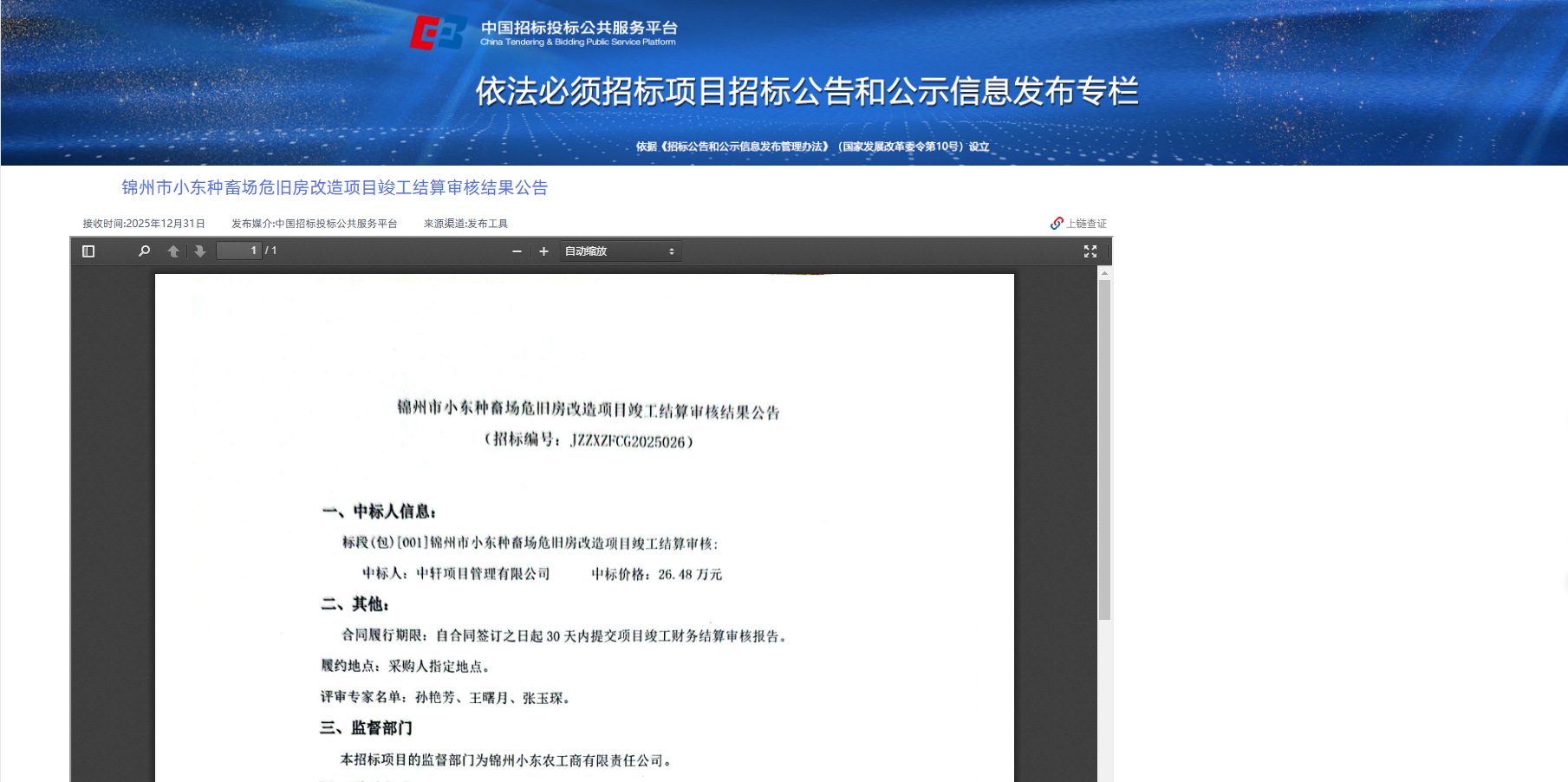Zoom out with the minus button

517,251
